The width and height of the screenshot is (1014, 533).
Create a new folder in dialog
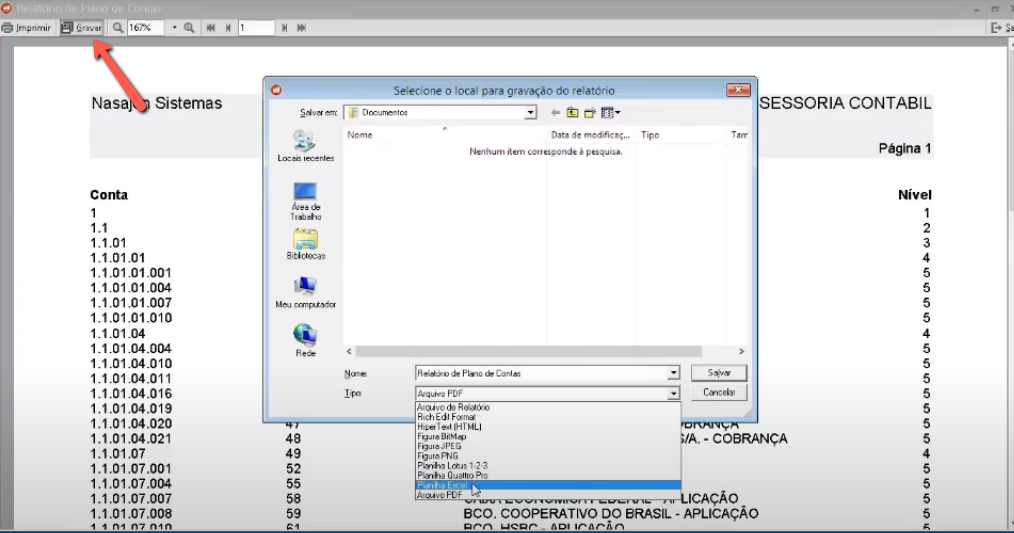(590, 113)
